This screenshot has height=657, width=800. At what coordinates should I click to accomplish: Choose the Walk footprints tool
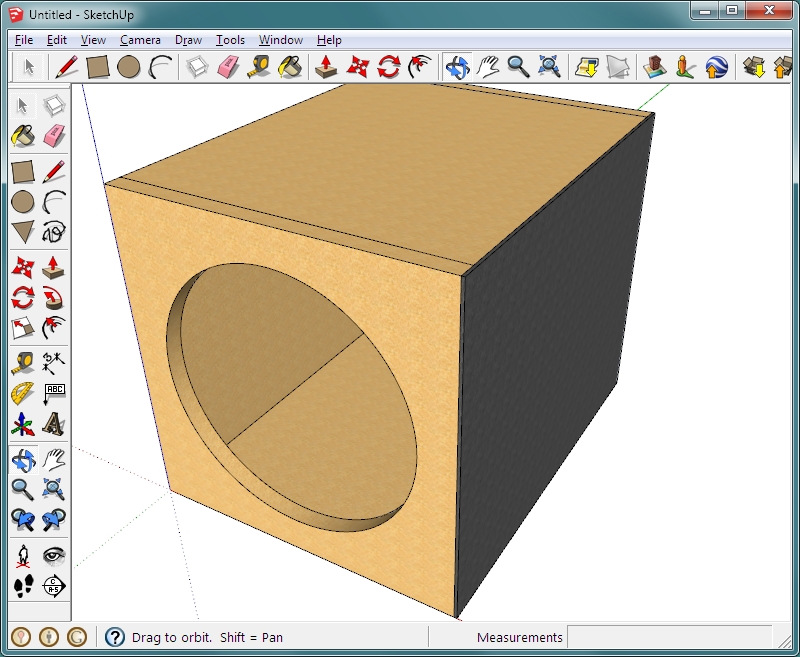[22, 587]
